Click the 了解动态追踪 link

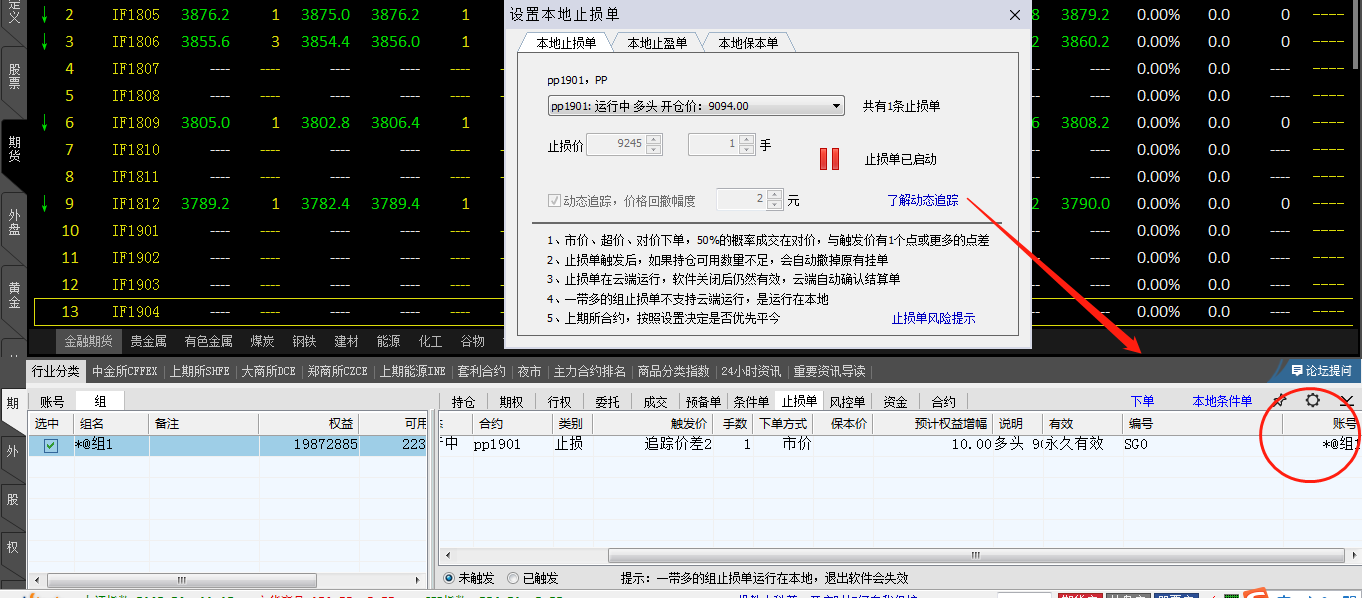point(922,200)
